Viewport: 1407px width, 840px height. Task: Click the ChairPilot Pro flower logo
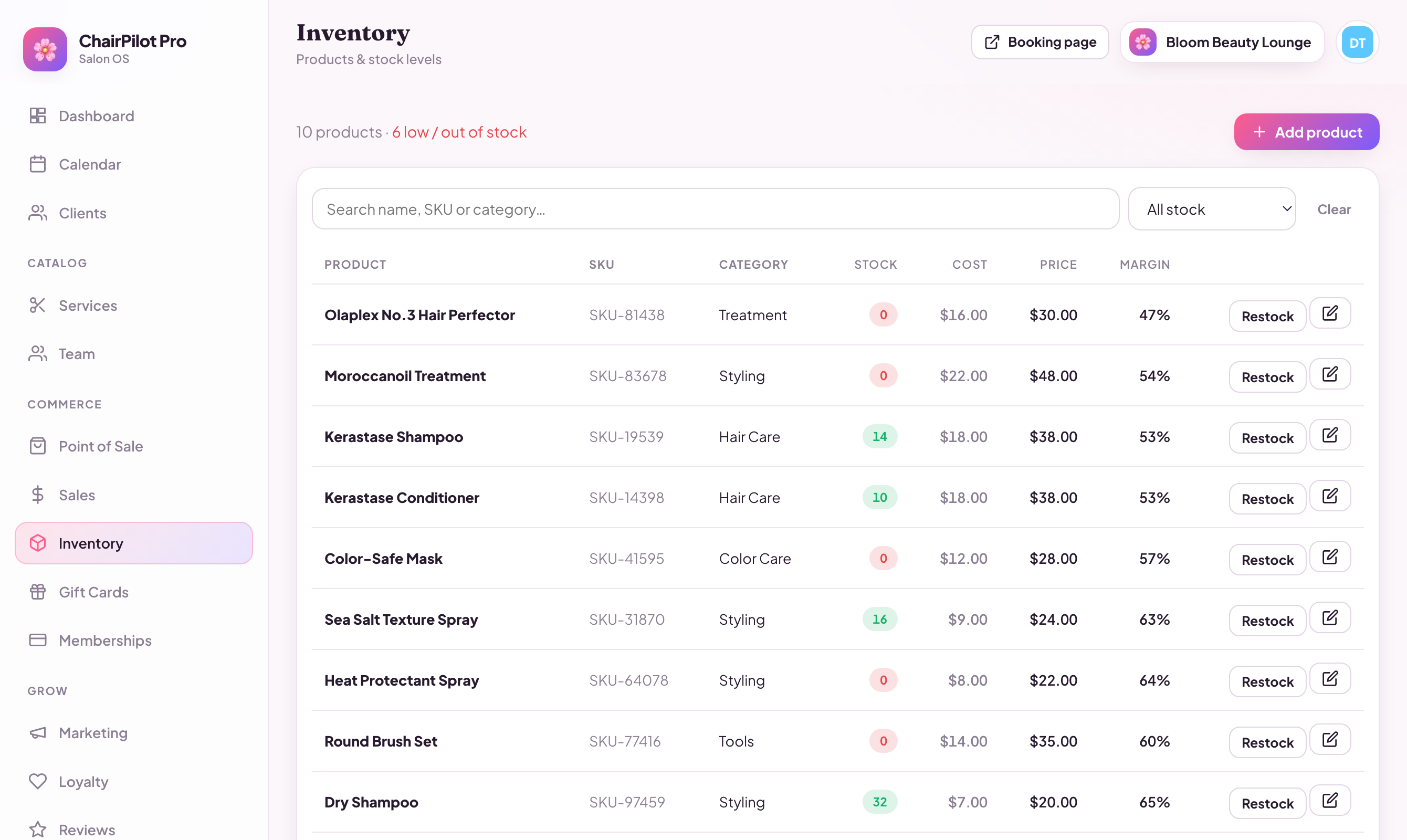45,49
